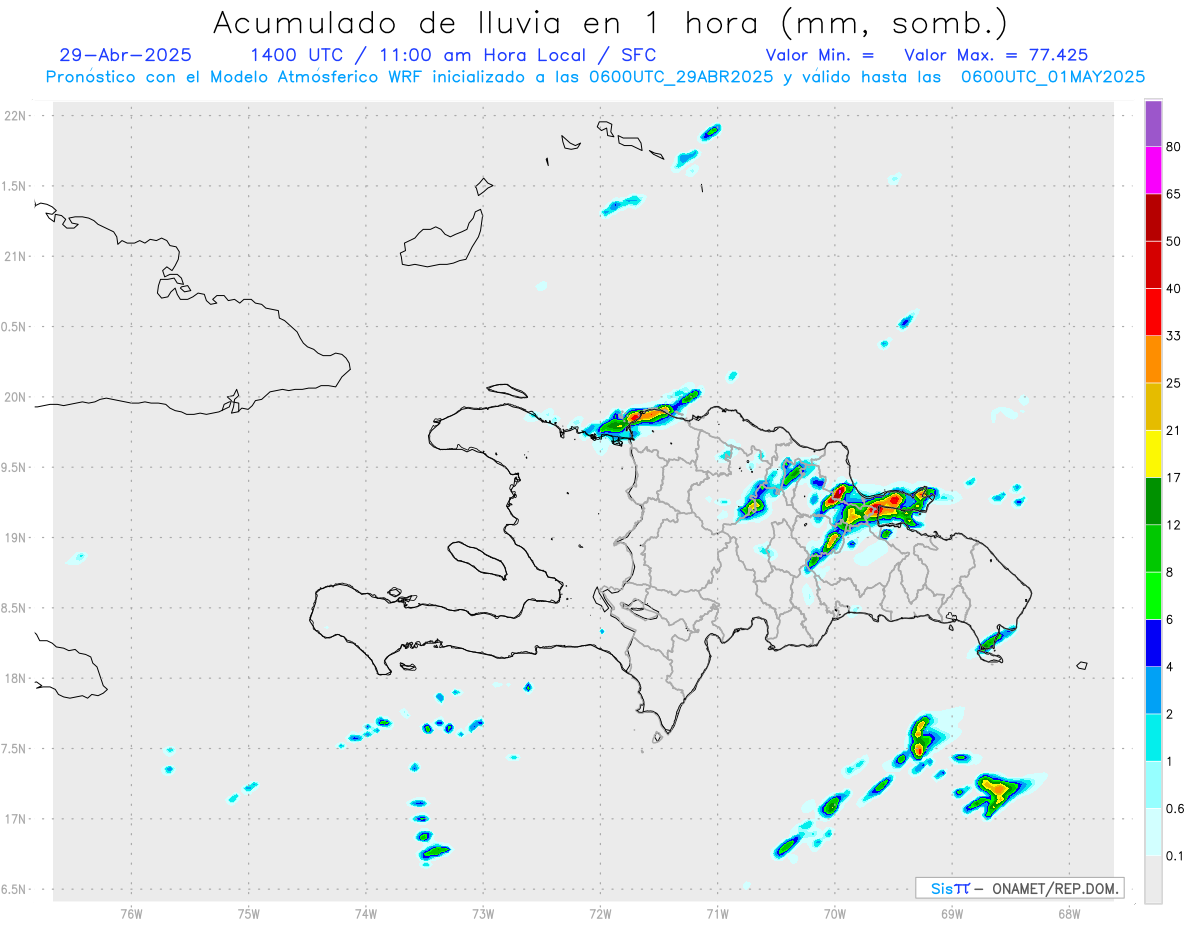Click the '80' value on the color scale

point(1174,147)
